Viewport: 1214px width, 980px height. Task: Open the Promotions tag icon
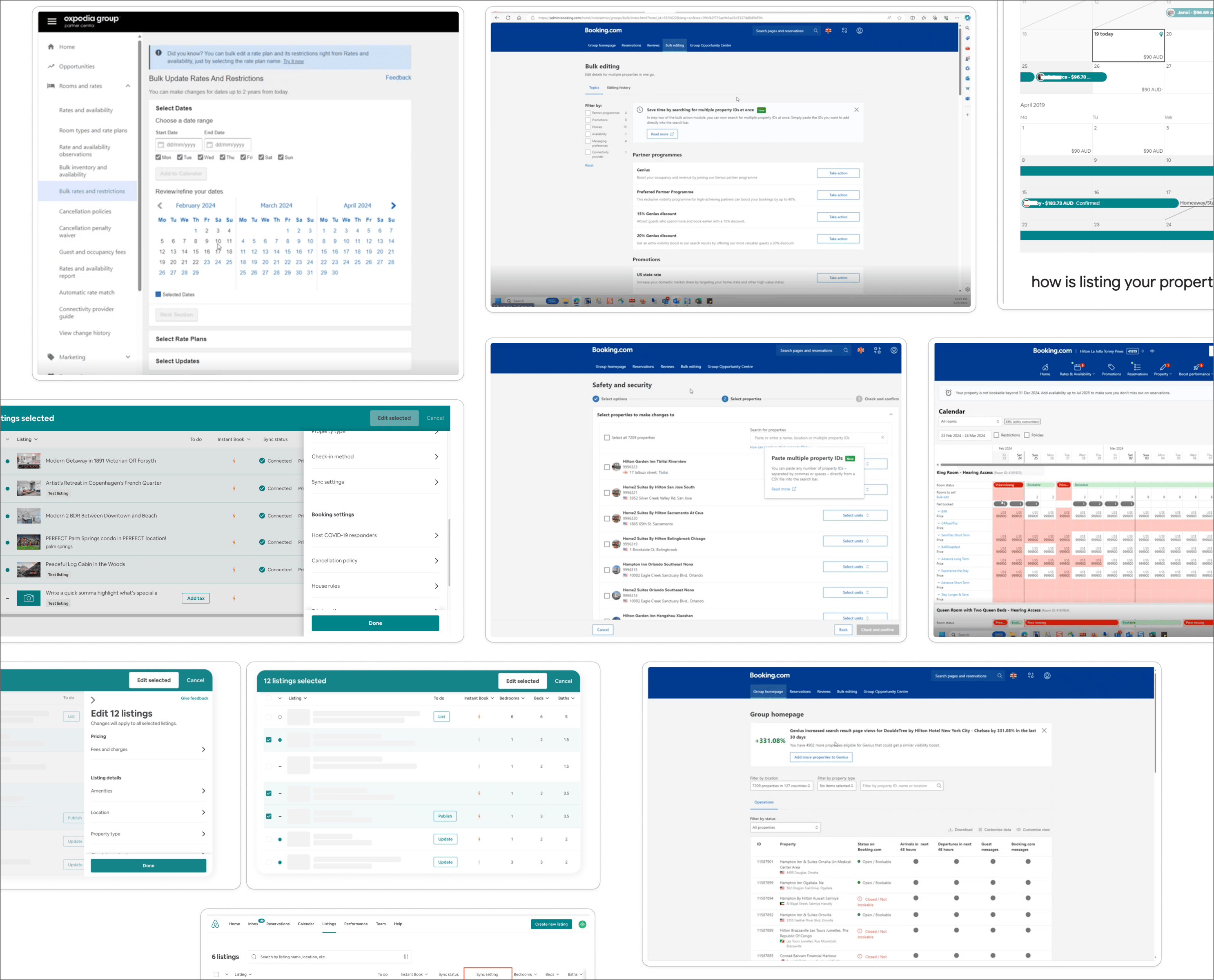click(x=1111, y=367)
